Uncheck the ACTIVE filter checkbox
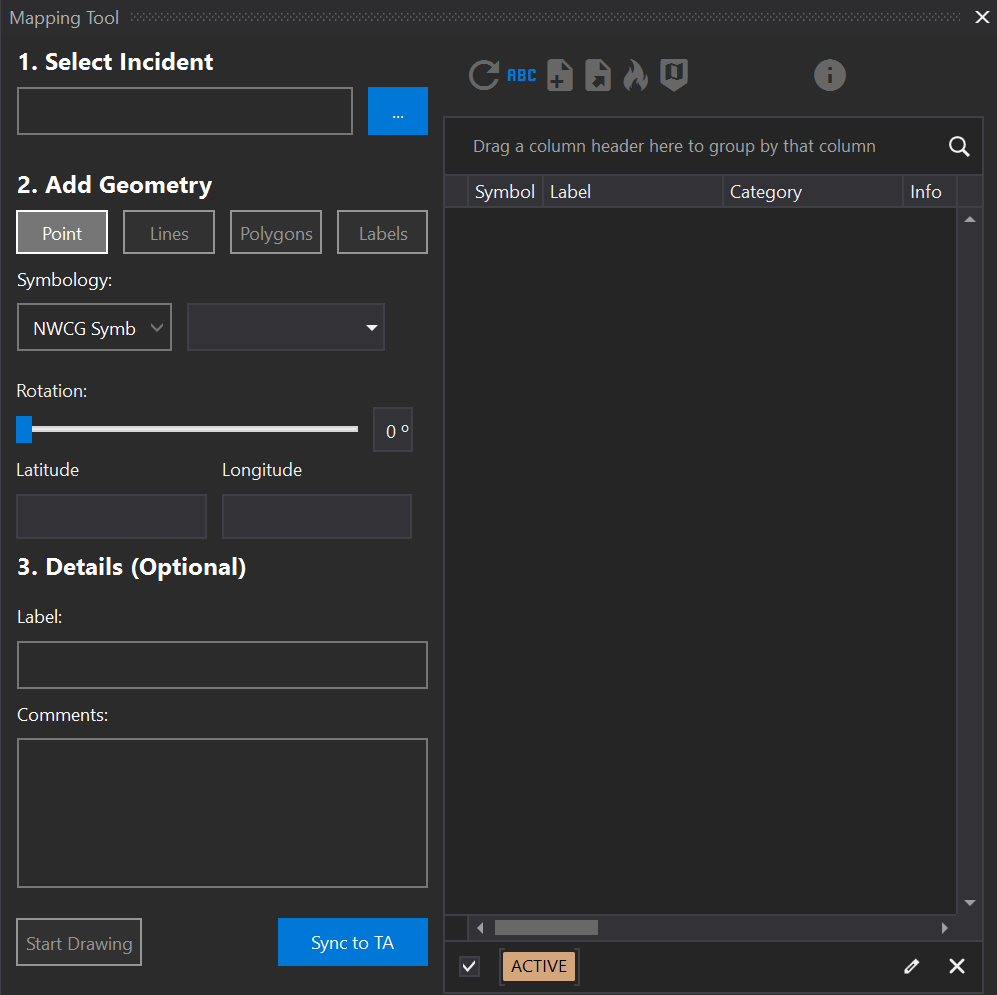The image size is (997, 995). click(470, 966)
